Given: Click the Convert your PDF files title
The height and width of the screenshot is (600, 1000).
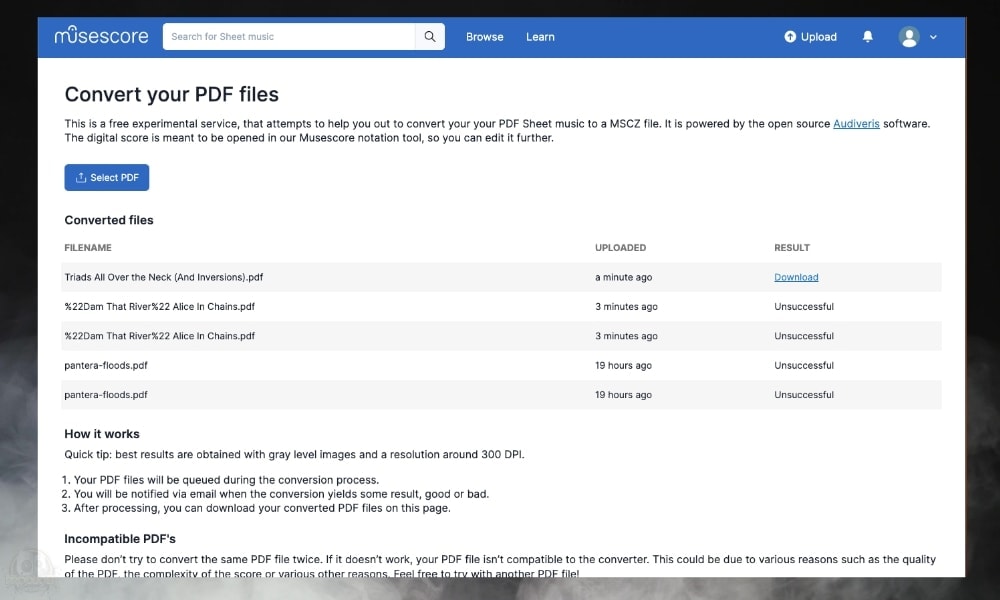Looking at the screenshot, I should (172, 94).
